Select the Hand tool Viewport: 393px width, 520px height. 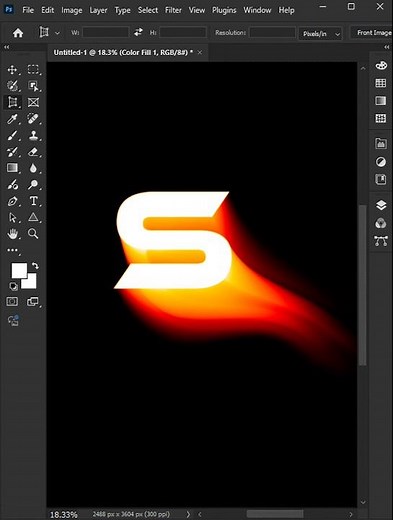12,234
